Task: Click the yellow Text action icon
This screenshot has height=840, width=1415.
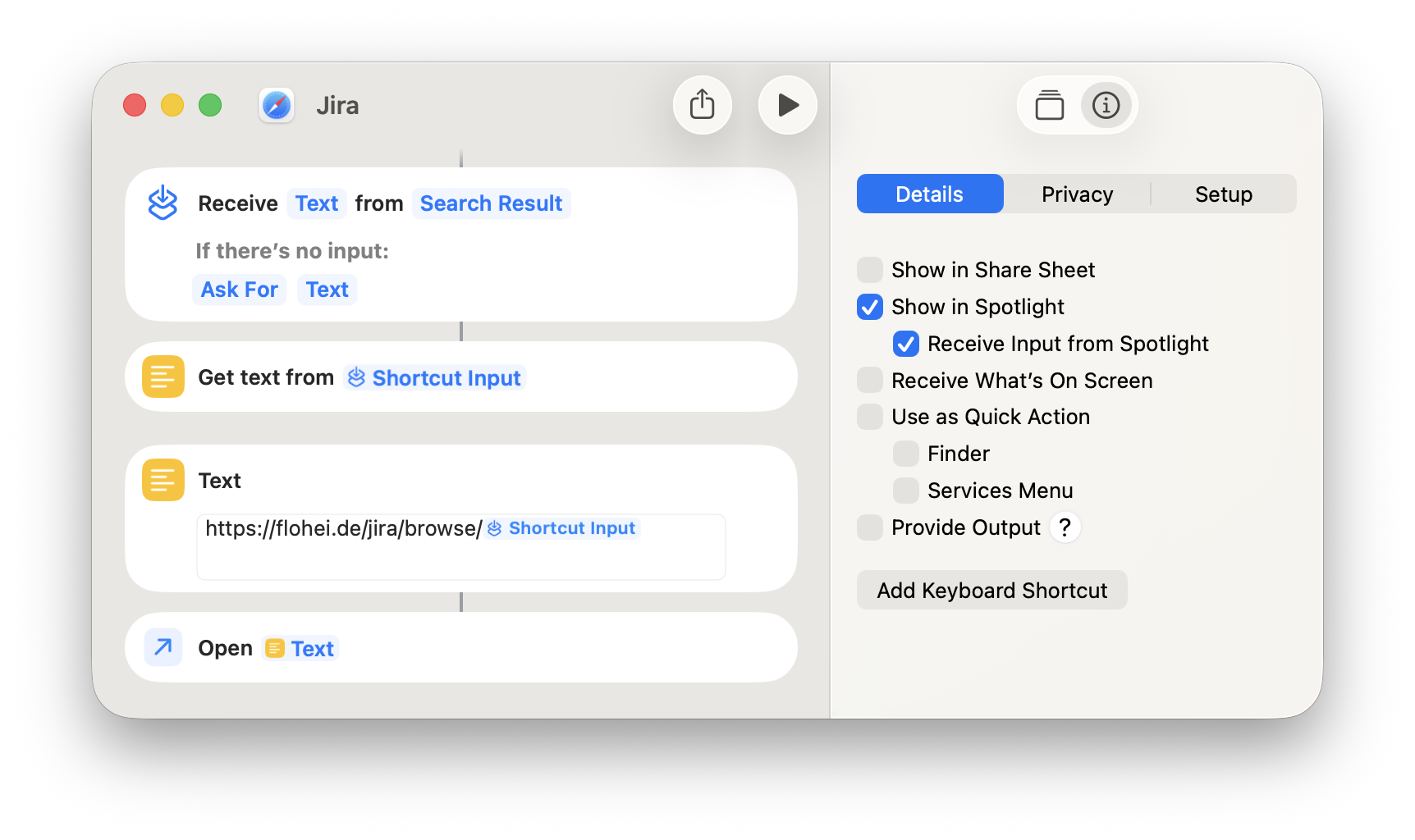Action: [163, 480]
